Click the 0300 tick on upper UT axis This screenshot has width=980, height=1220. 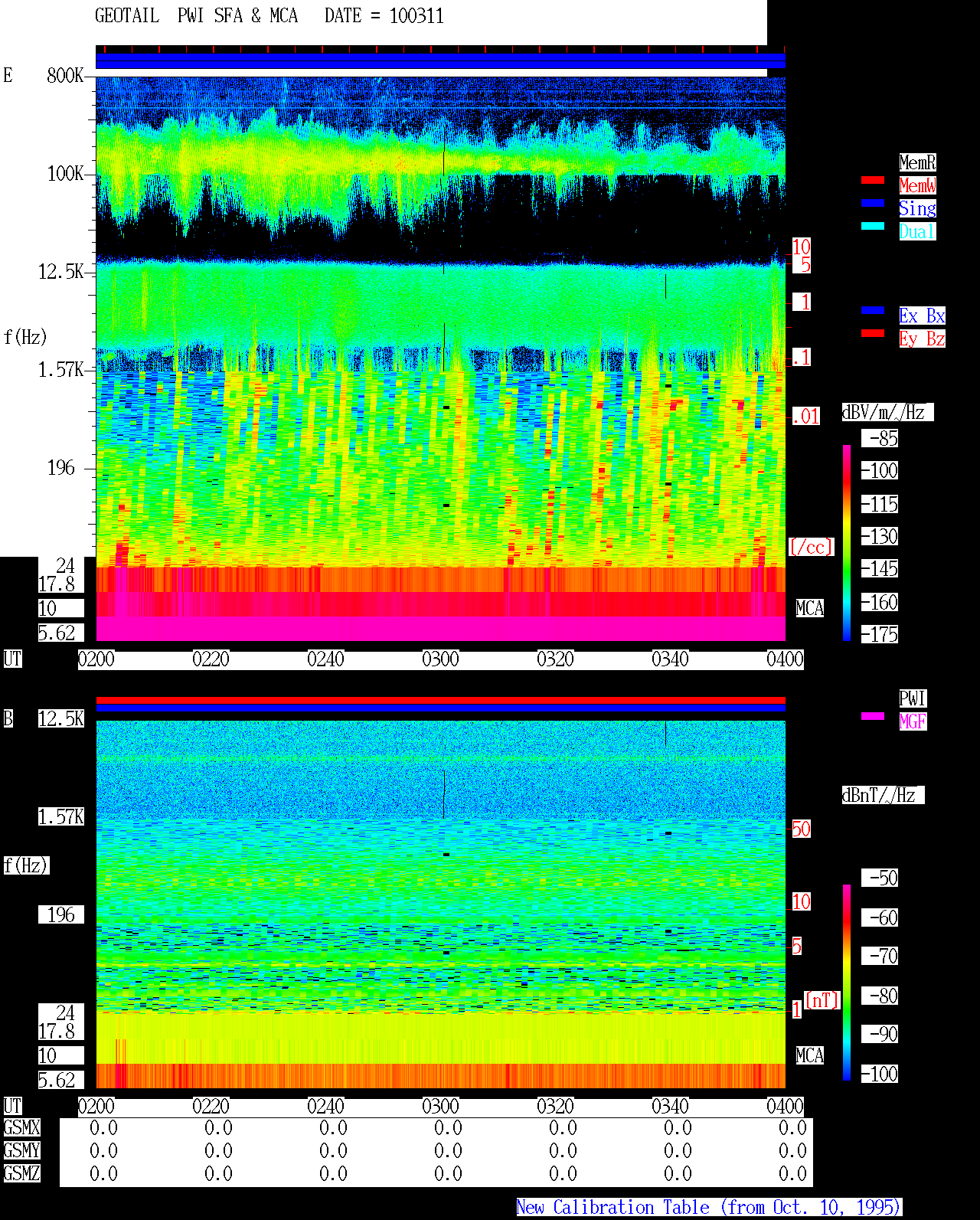441,659
